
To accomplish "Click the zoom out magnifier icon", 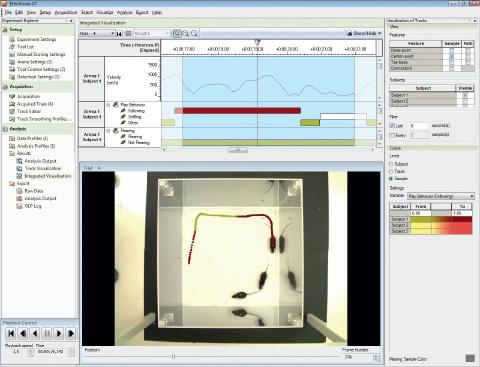I will (x=194, y=33).
